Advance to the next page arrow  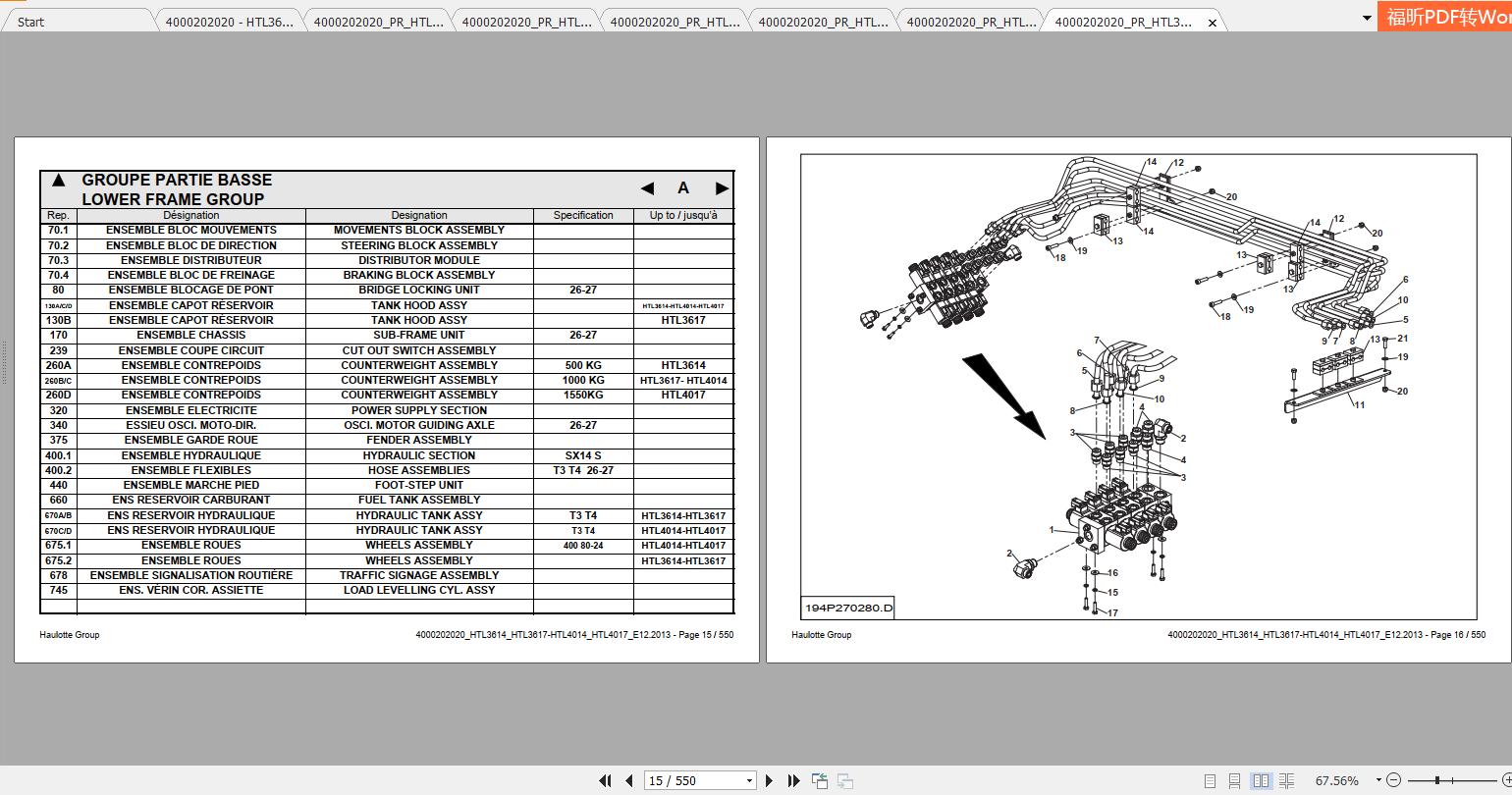[769, 780]
